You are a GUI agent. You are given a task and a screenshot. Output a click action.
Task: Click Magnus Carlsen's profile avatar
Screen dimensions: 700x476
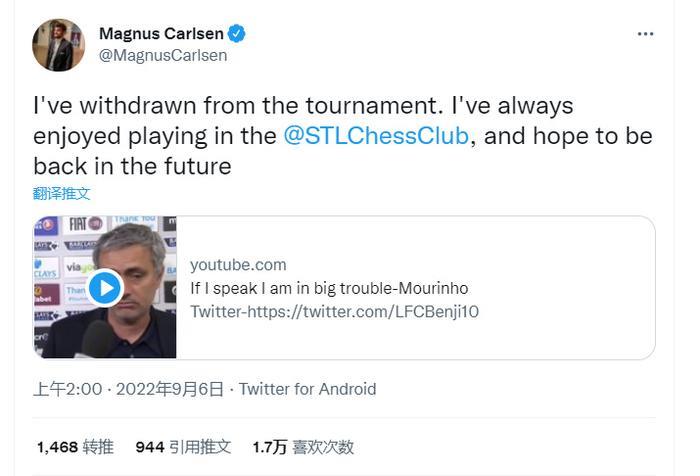pyautogui.click(x=58, y=45)
